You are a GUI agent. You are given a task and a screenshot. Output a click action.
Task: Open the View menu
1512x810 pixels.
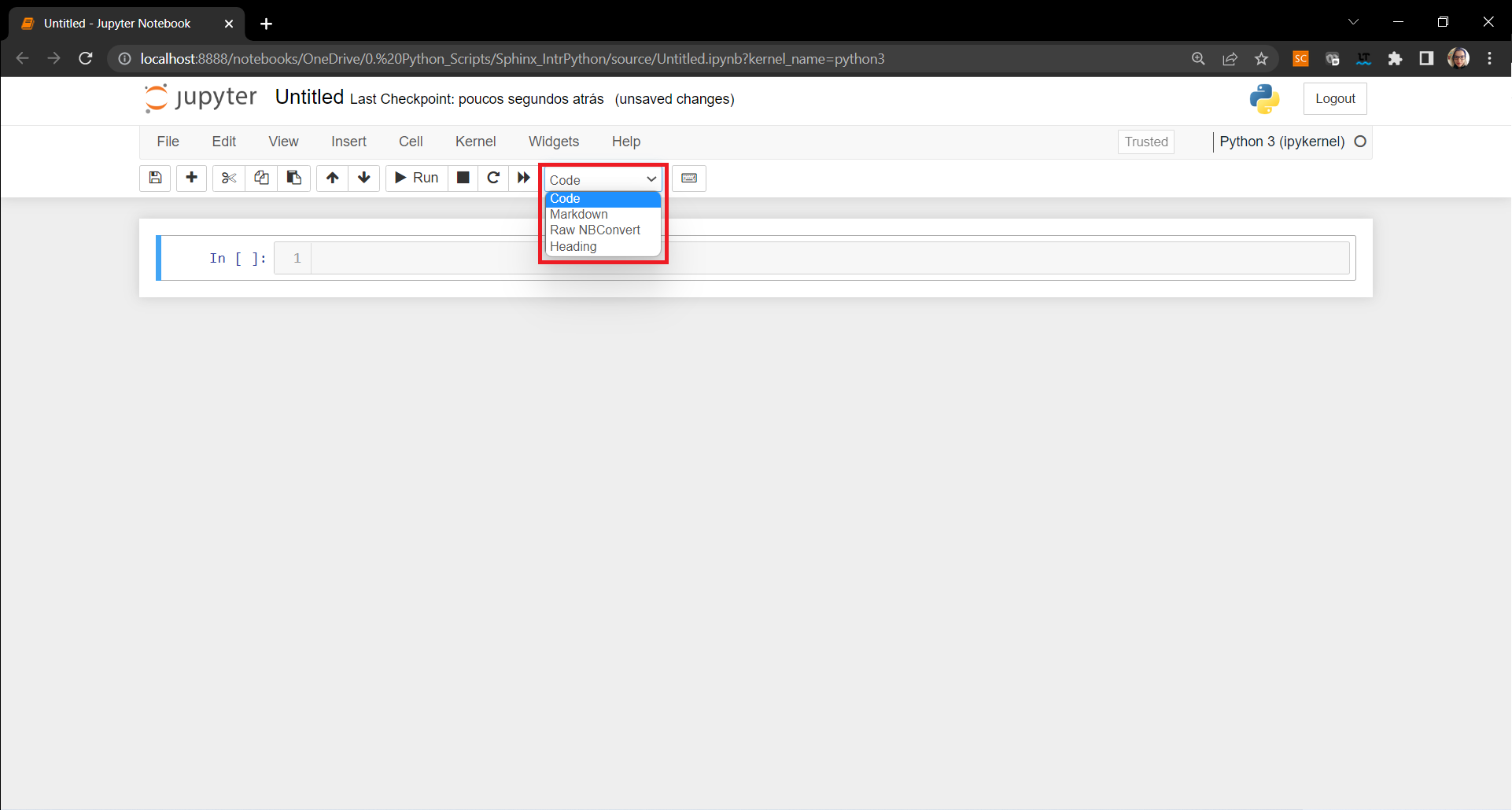tap(283, 142)
